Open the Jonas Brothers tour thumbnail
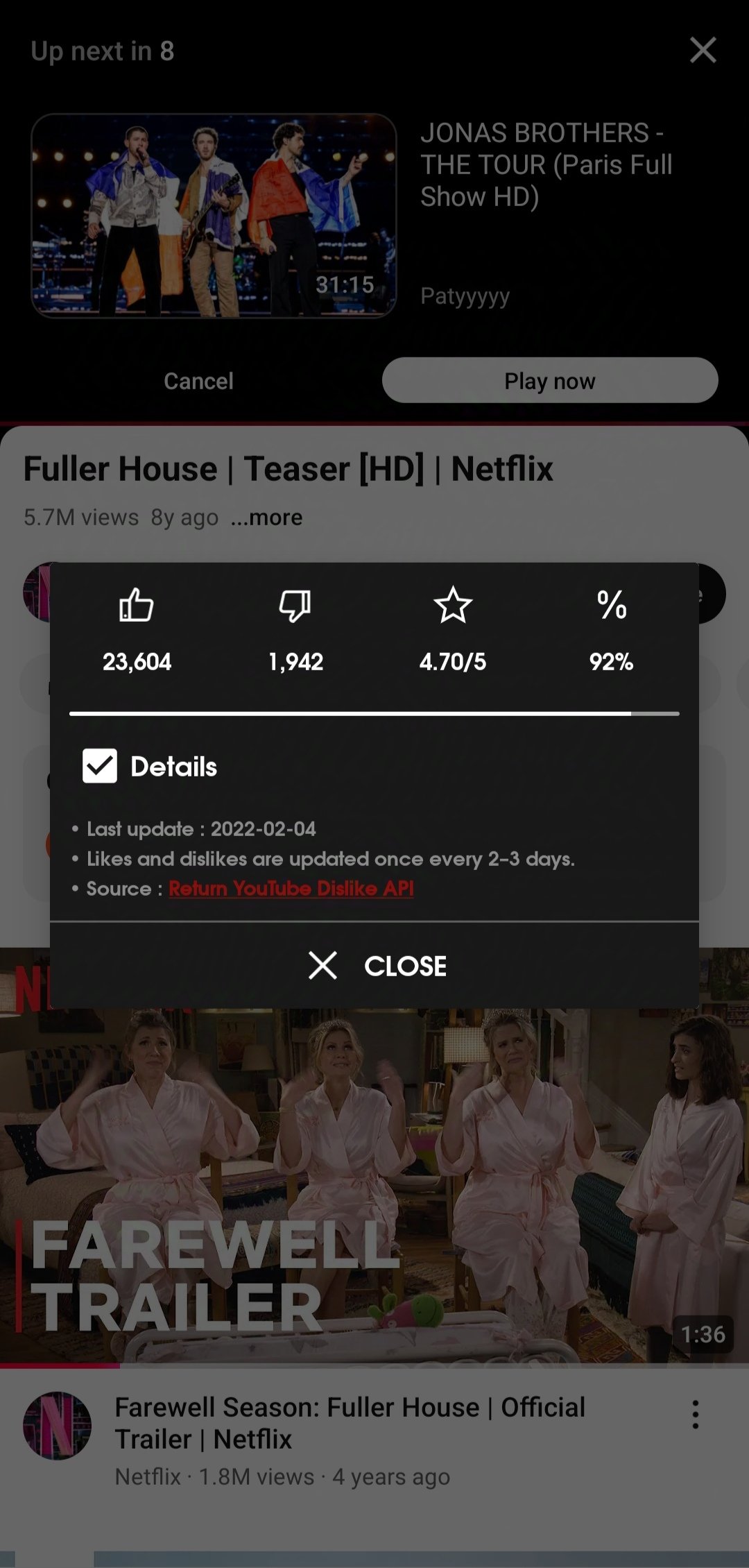Viewport: 749px width, 1568px height. click(x=214, y=216)
